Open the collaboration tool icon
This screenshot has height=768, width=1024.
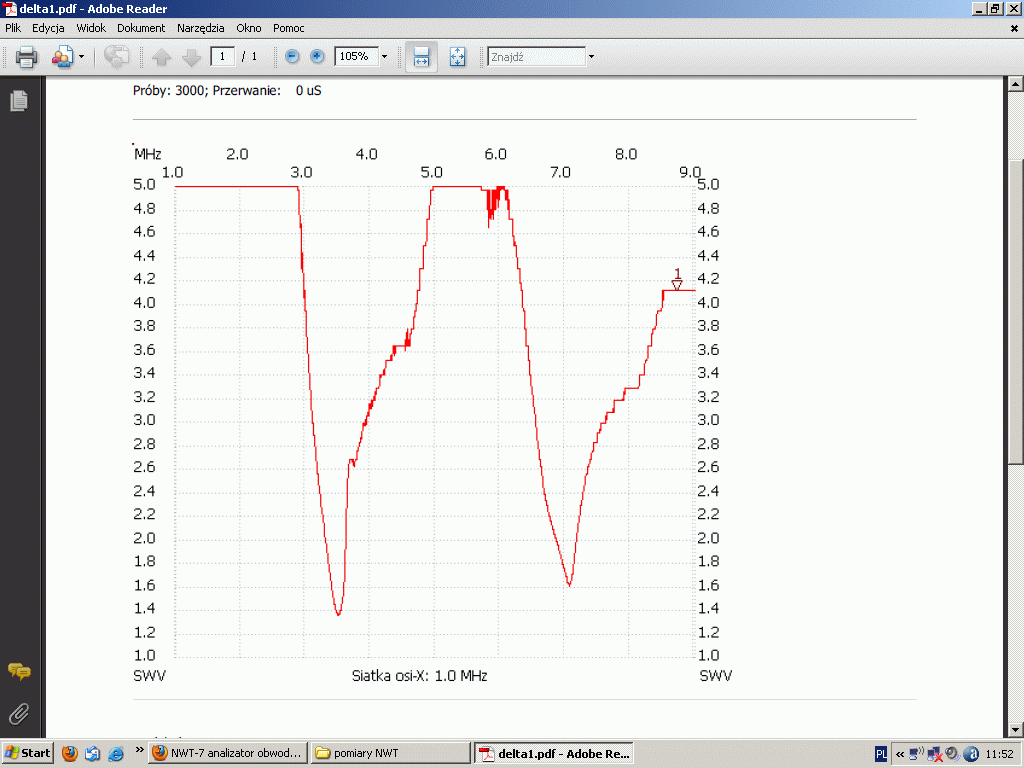pos(62,57)
